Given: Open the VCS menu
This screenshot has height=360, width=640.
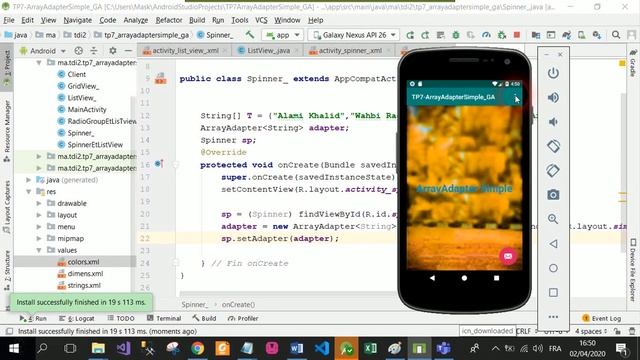Looking at the screenshot, I should (x=261, y=20).
